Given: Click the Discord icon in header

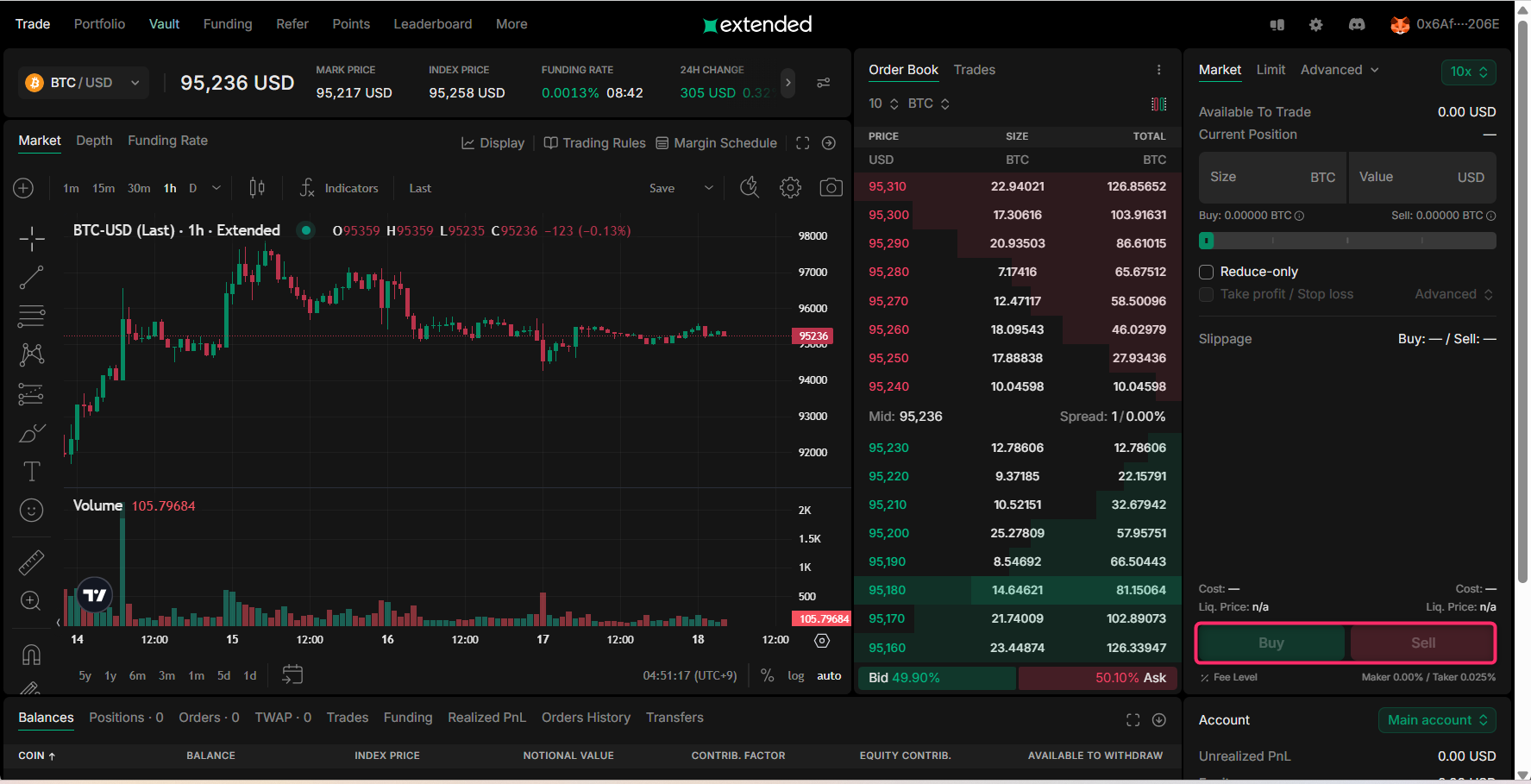Looking at the screenshot, I should click(1356, 24).
